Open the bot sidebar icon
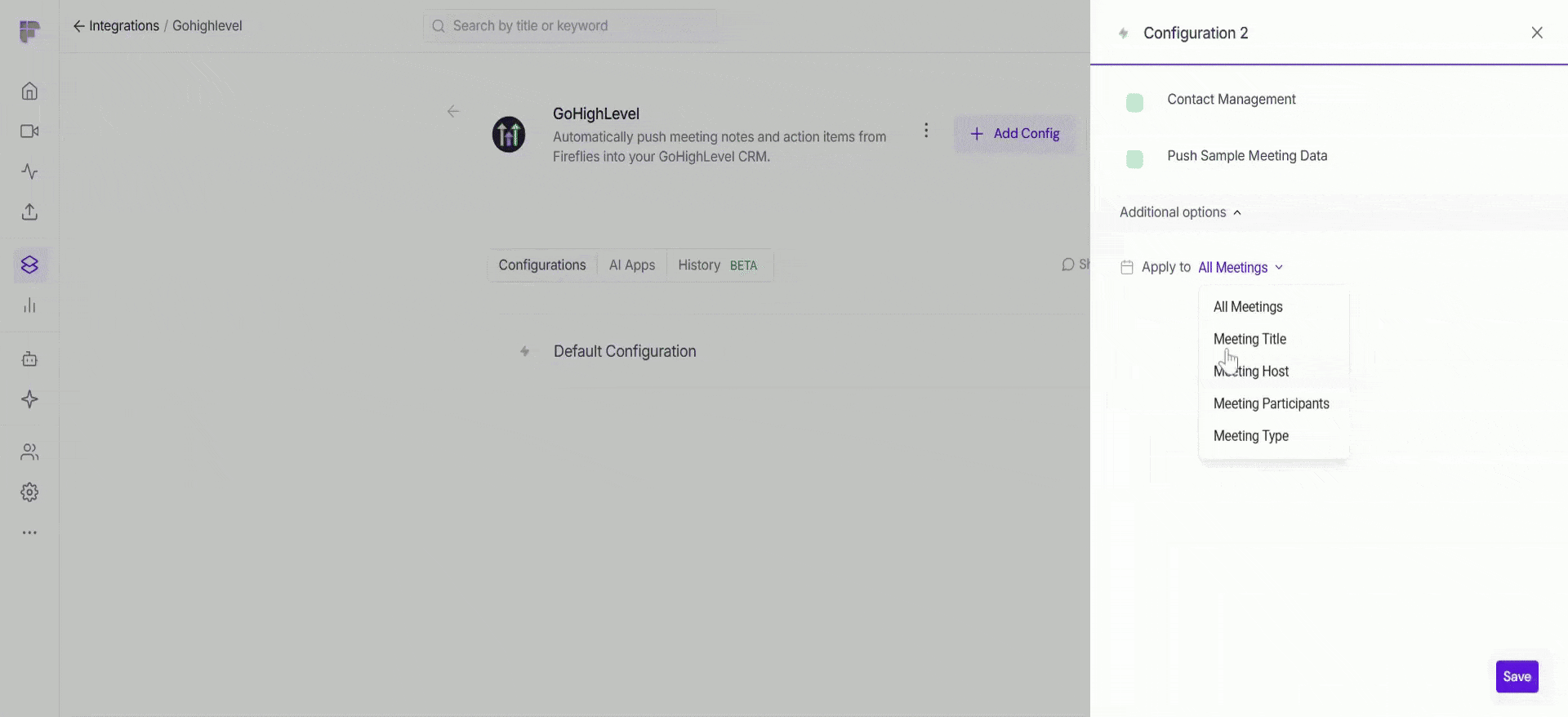The width and height of the screenshot is (1568, 717). point(29,359)
